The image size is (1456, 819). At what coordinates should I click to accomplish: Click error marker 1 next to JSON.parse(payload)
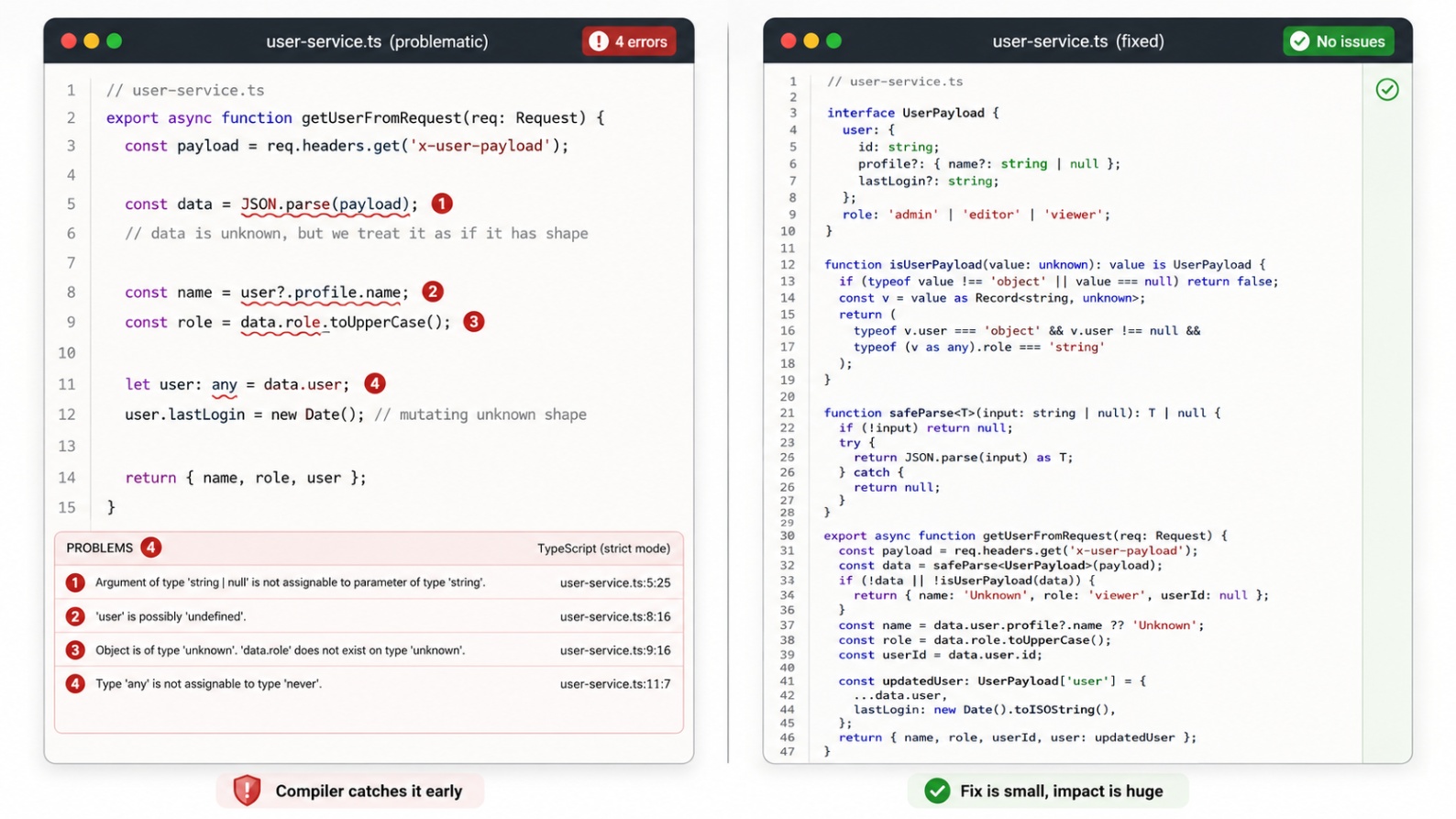(x=442, y=204)
